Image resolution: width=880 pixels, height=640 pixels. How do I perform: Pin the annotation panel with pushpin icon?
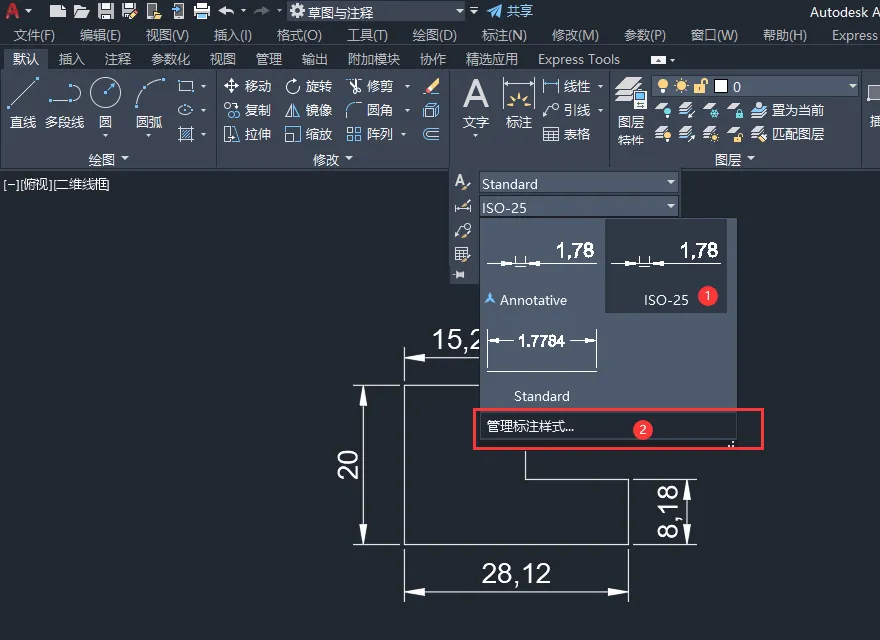coord(460,275)
